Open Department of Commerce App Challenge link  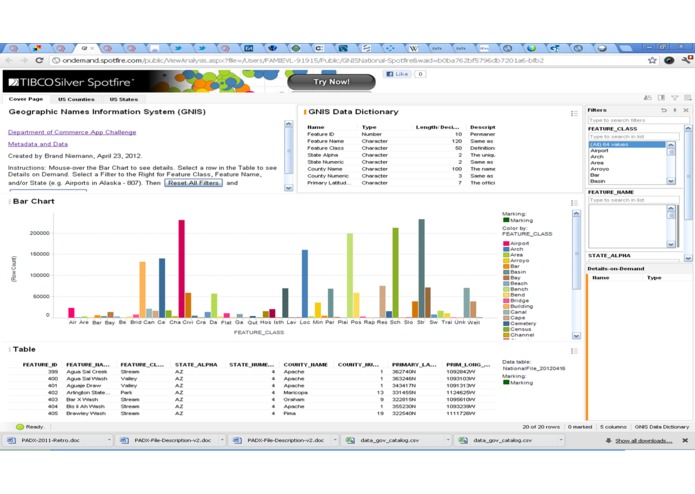tap(72, 132)
